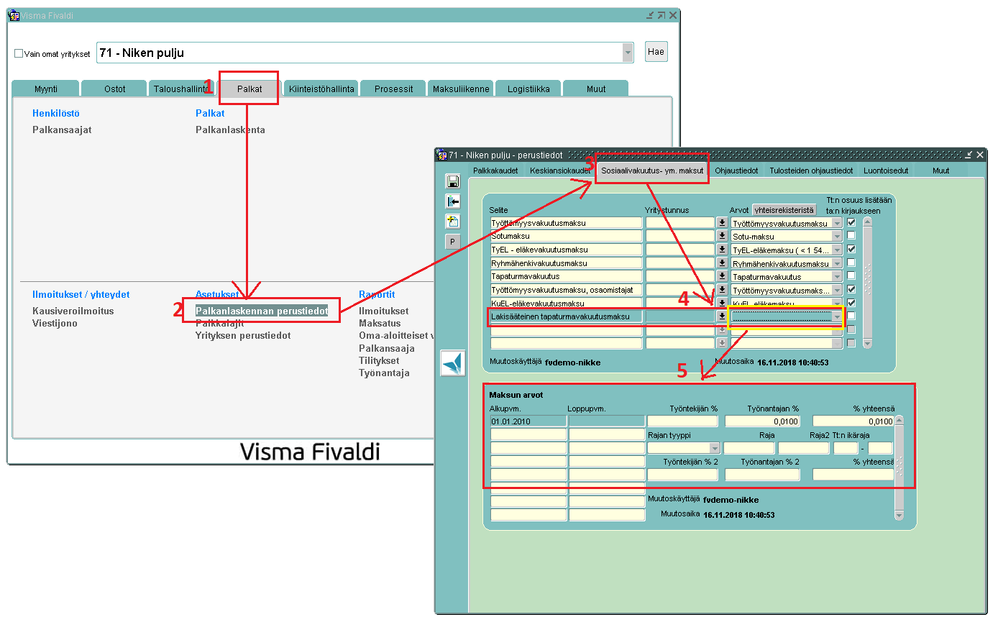Click the yhteisrekisteristä button
The height and width of the screenshot is (620, 998).
click(x=784, y=210)
